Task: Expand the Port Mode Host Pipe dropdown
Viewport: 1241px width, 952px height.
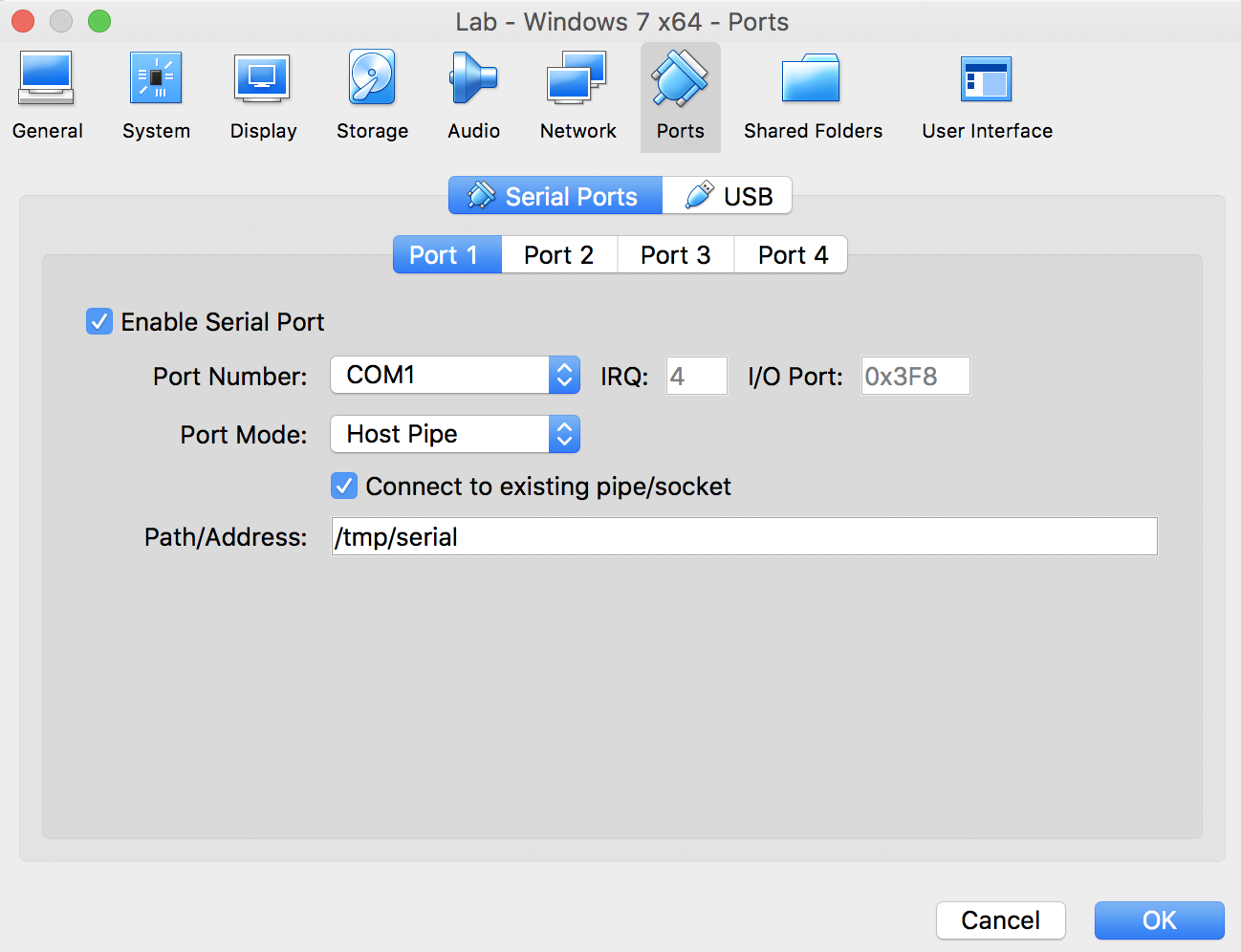Action: 455,435
